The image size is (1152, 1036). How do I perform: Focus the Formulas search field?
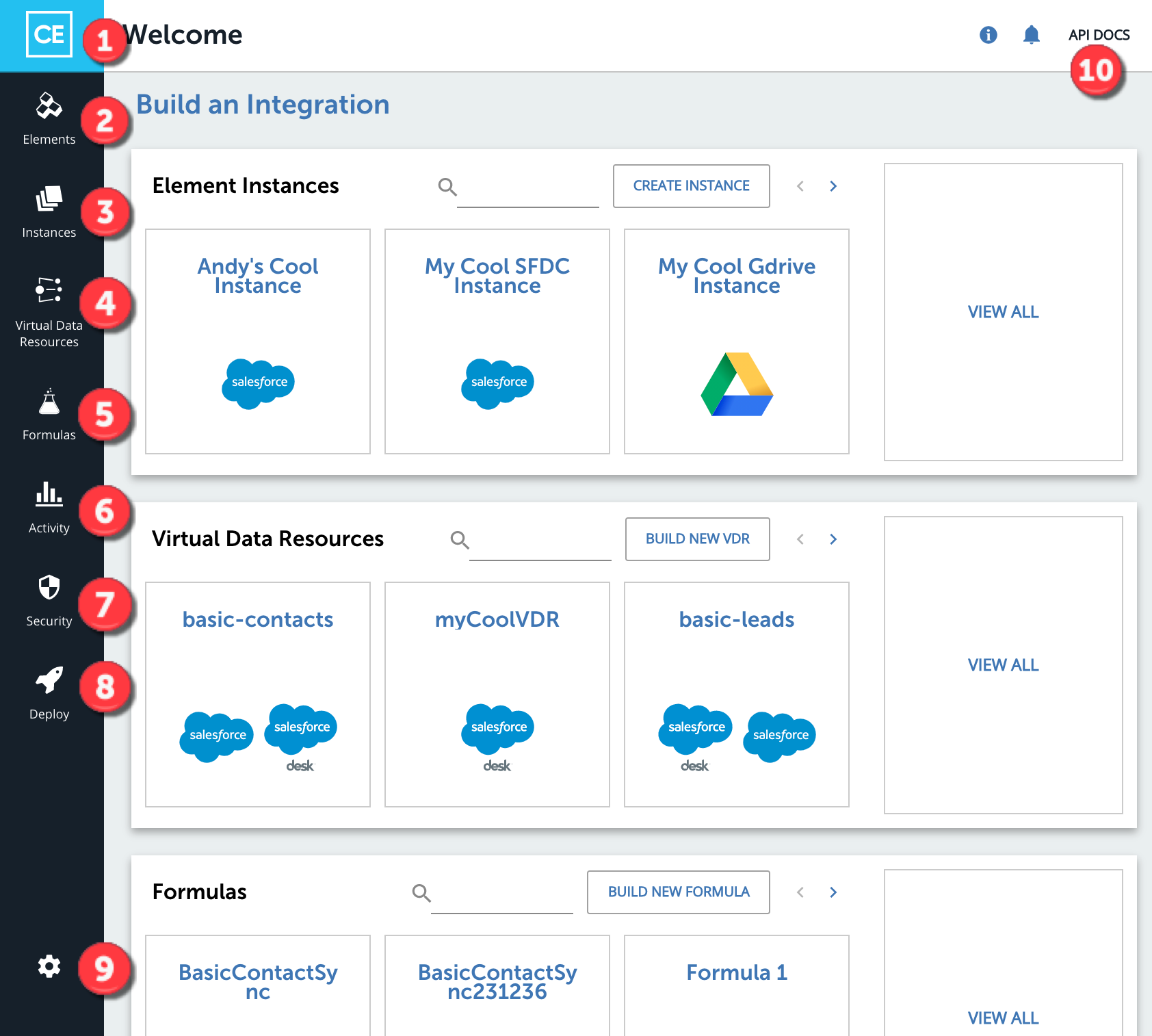(502, 894)
